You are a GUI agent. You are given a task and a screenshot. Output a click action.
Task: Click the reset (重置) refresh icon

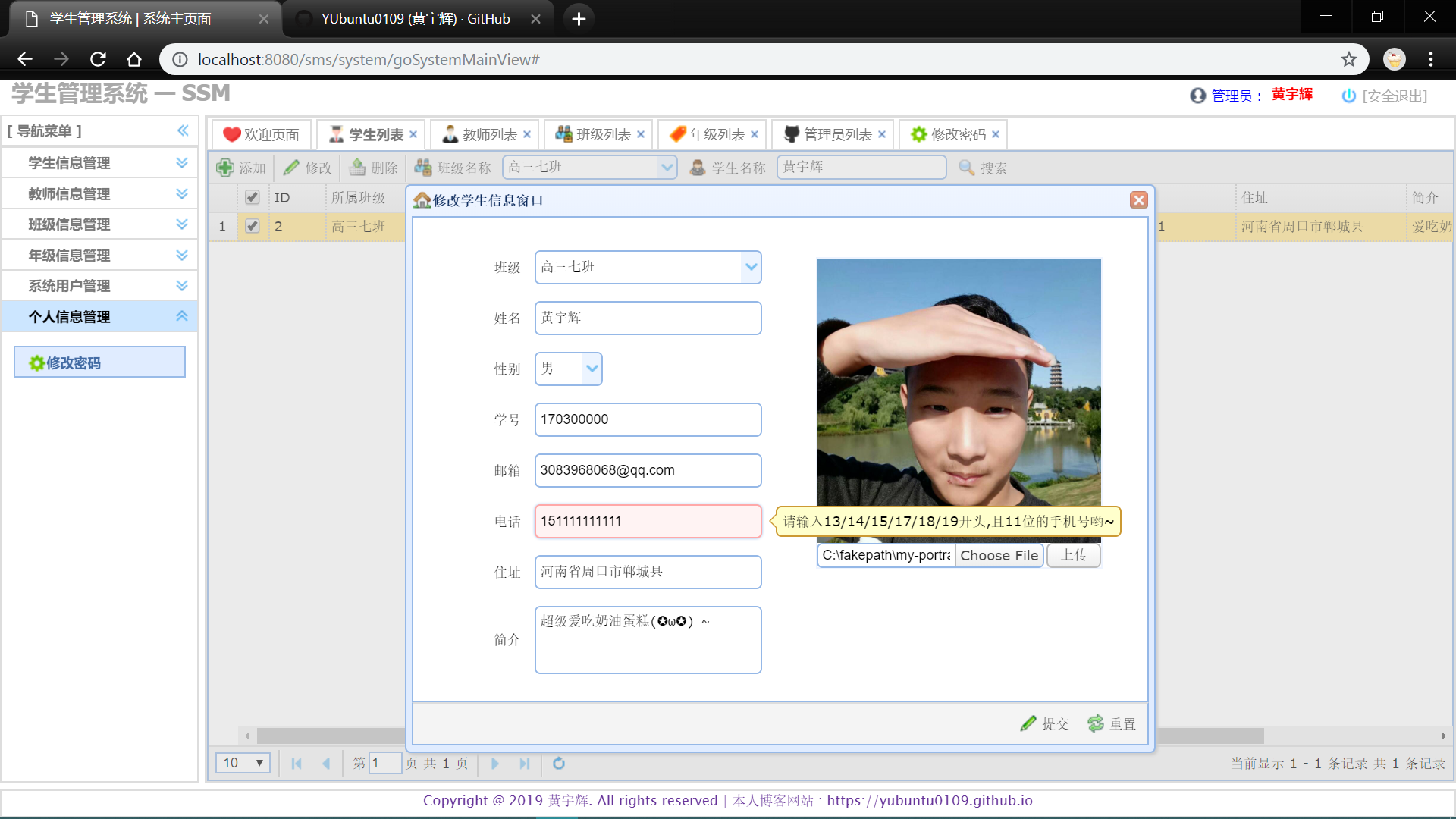[1096, 723]
